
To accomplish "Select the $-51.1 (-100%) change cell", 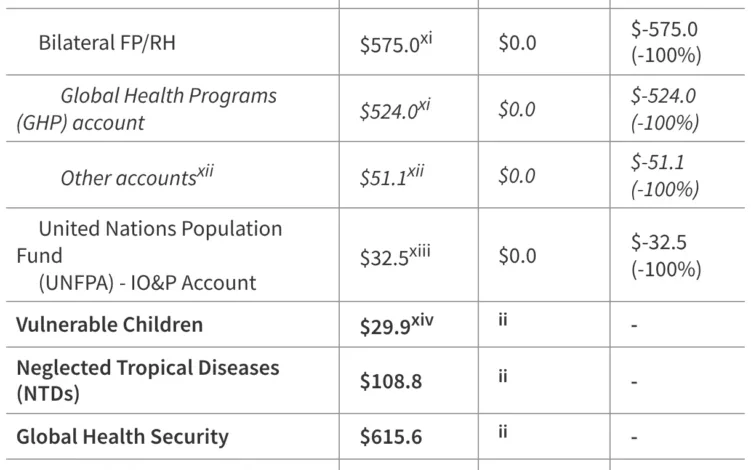I will (x=664, y=176).
